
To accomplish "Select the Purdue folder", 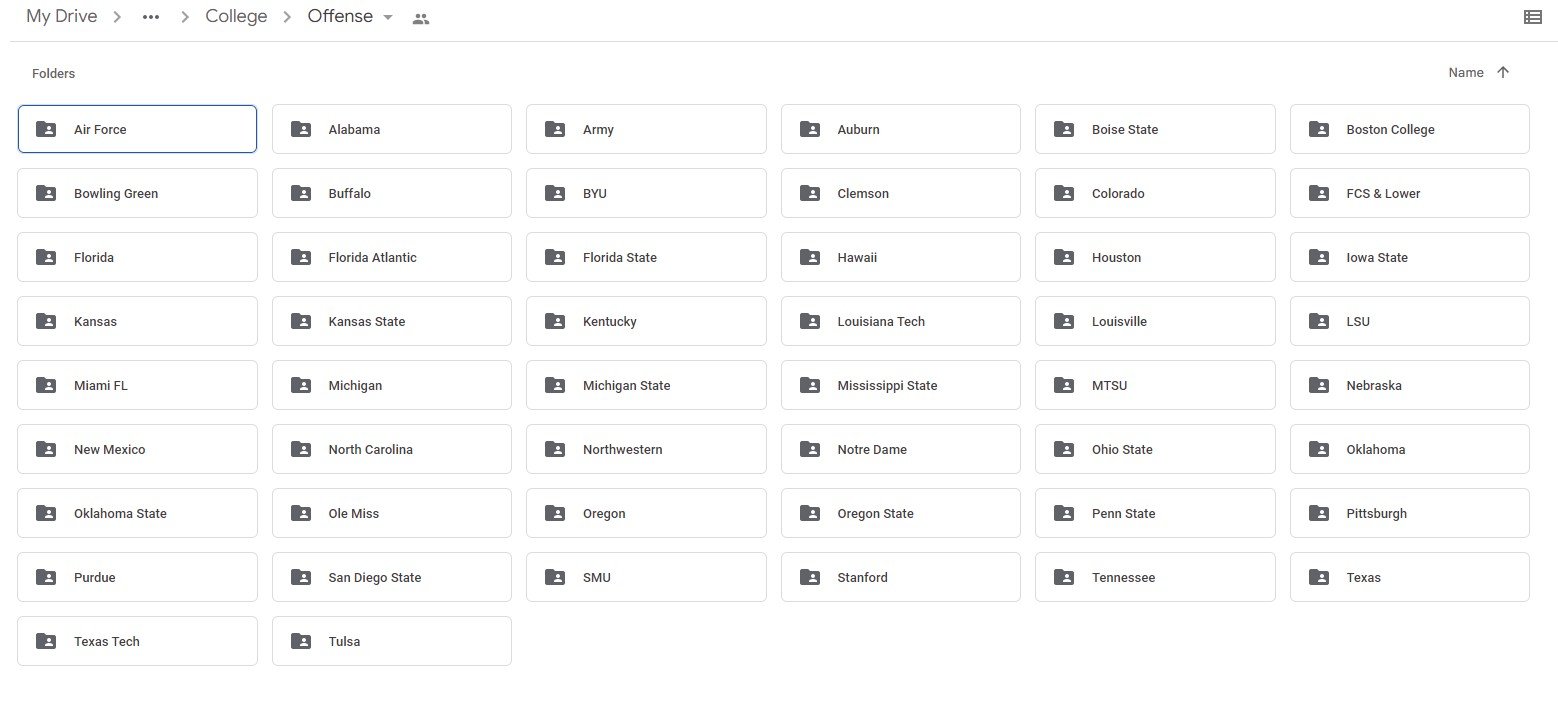I will click(137, 577).
